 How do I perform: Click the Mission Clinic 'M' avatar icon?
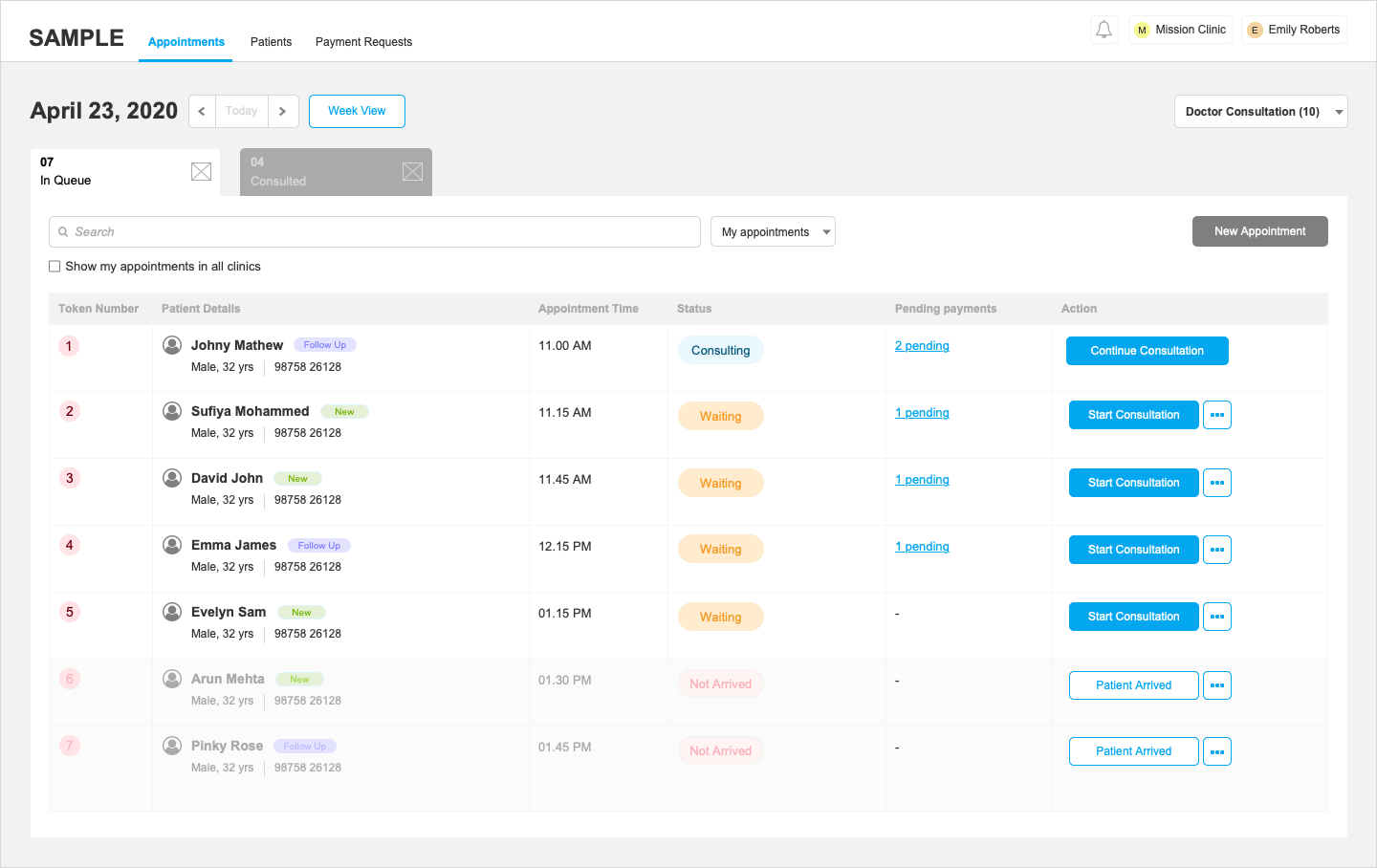pos(1142,31)
